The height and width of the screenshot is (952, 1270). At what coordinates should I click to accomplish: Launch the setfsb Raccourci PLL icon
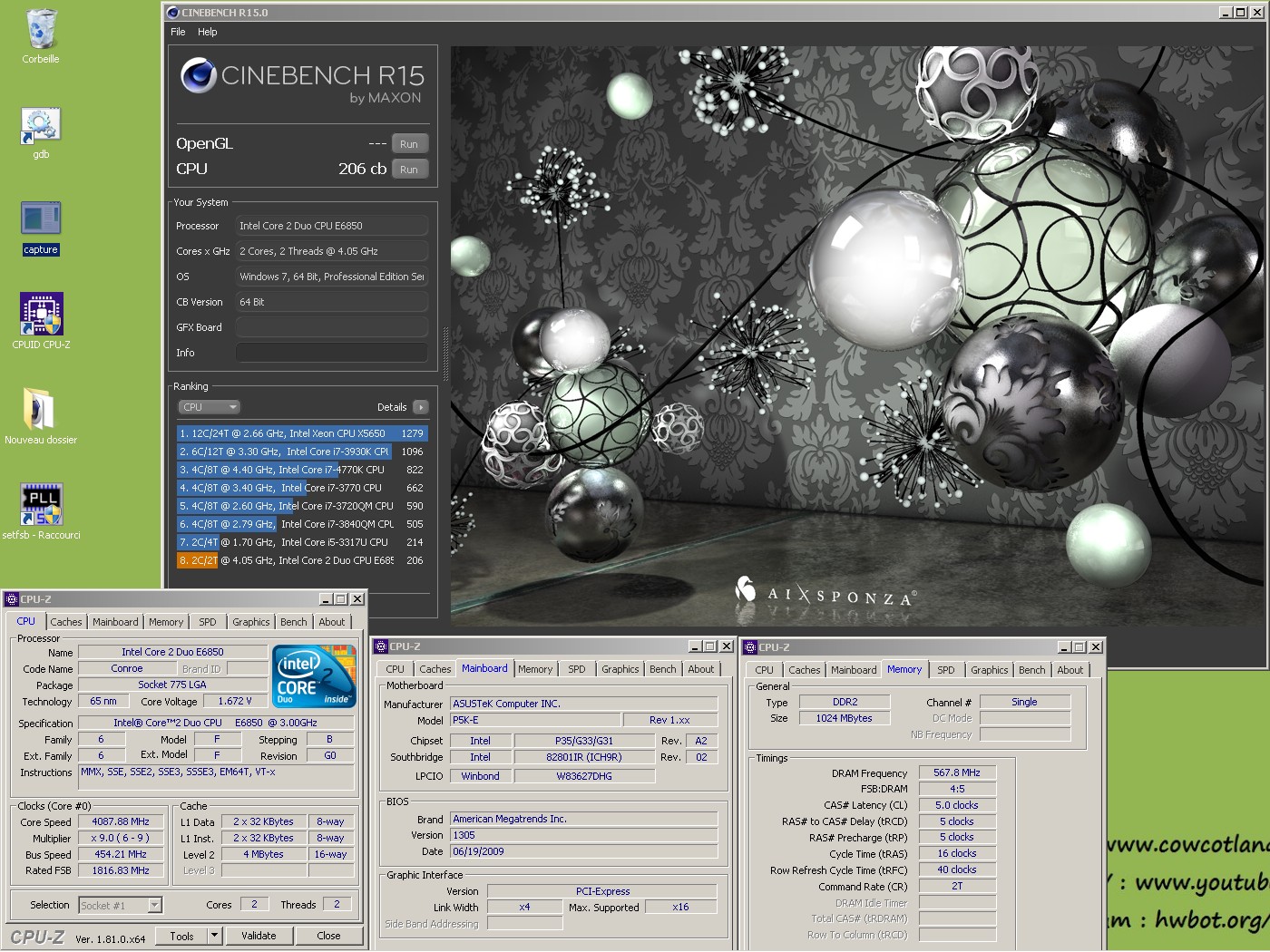(x=41, y=504)
